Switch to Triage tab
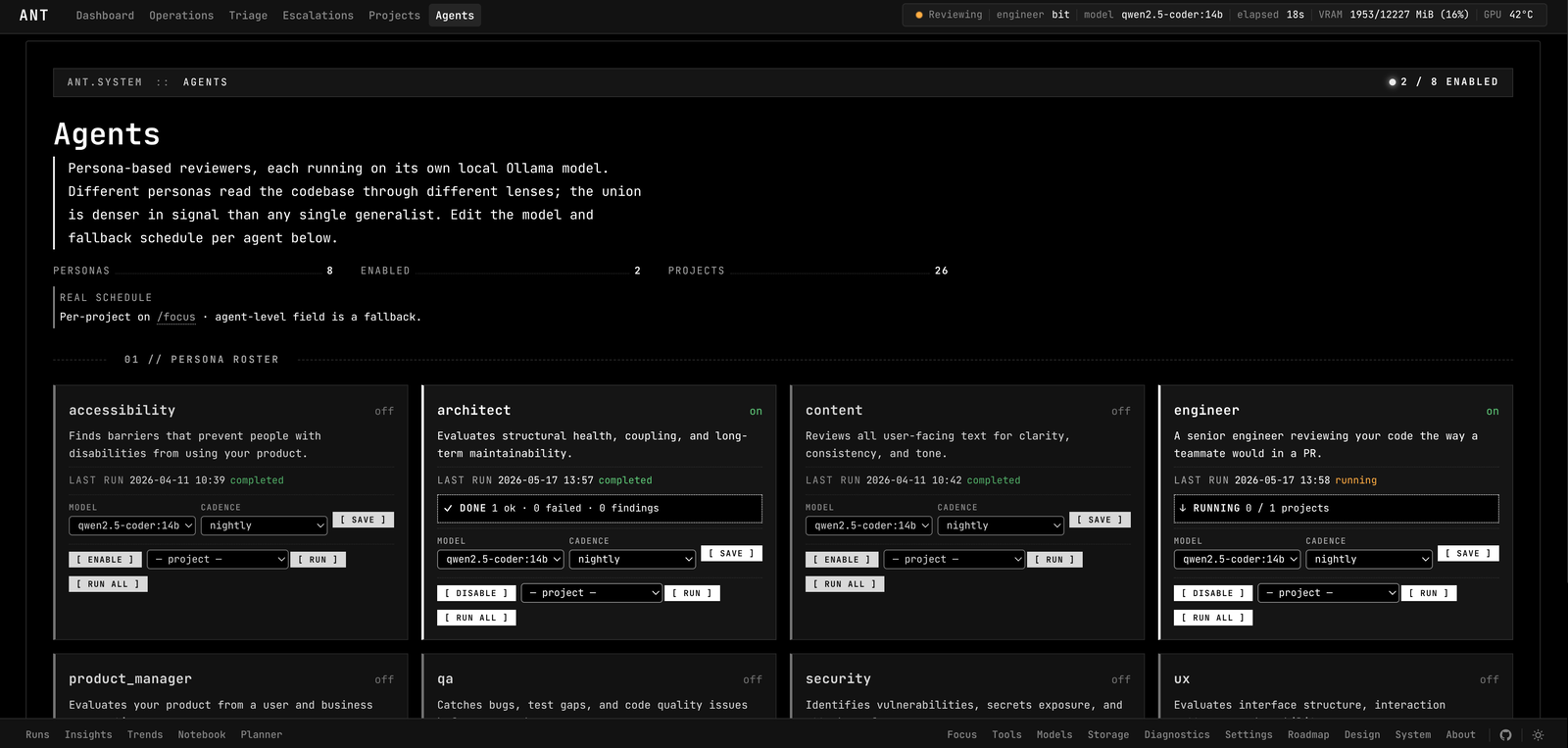 pyautogui.click(x=248, y=16)
